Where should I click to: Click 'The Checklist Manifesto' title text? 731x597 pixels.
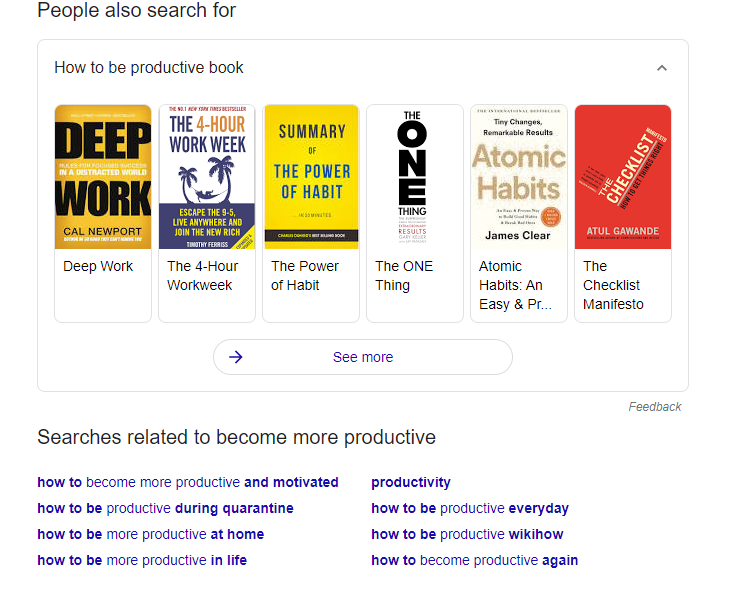pos(613,285)
